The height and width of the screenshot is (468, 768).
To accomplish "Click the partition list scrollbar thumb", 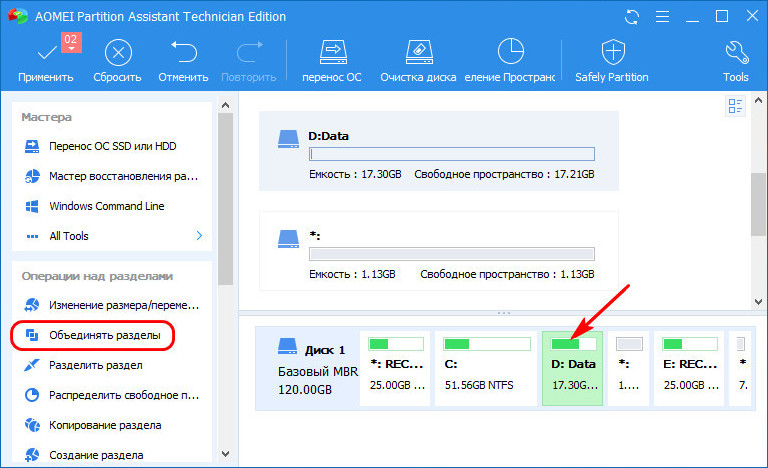I will (759, 204).
